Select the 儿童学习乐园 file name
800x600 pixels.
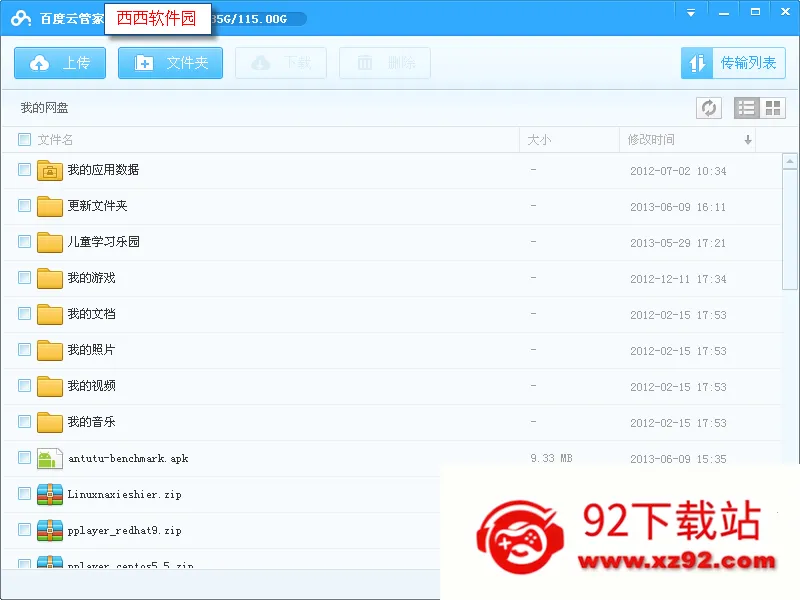[x=104, y=241]
